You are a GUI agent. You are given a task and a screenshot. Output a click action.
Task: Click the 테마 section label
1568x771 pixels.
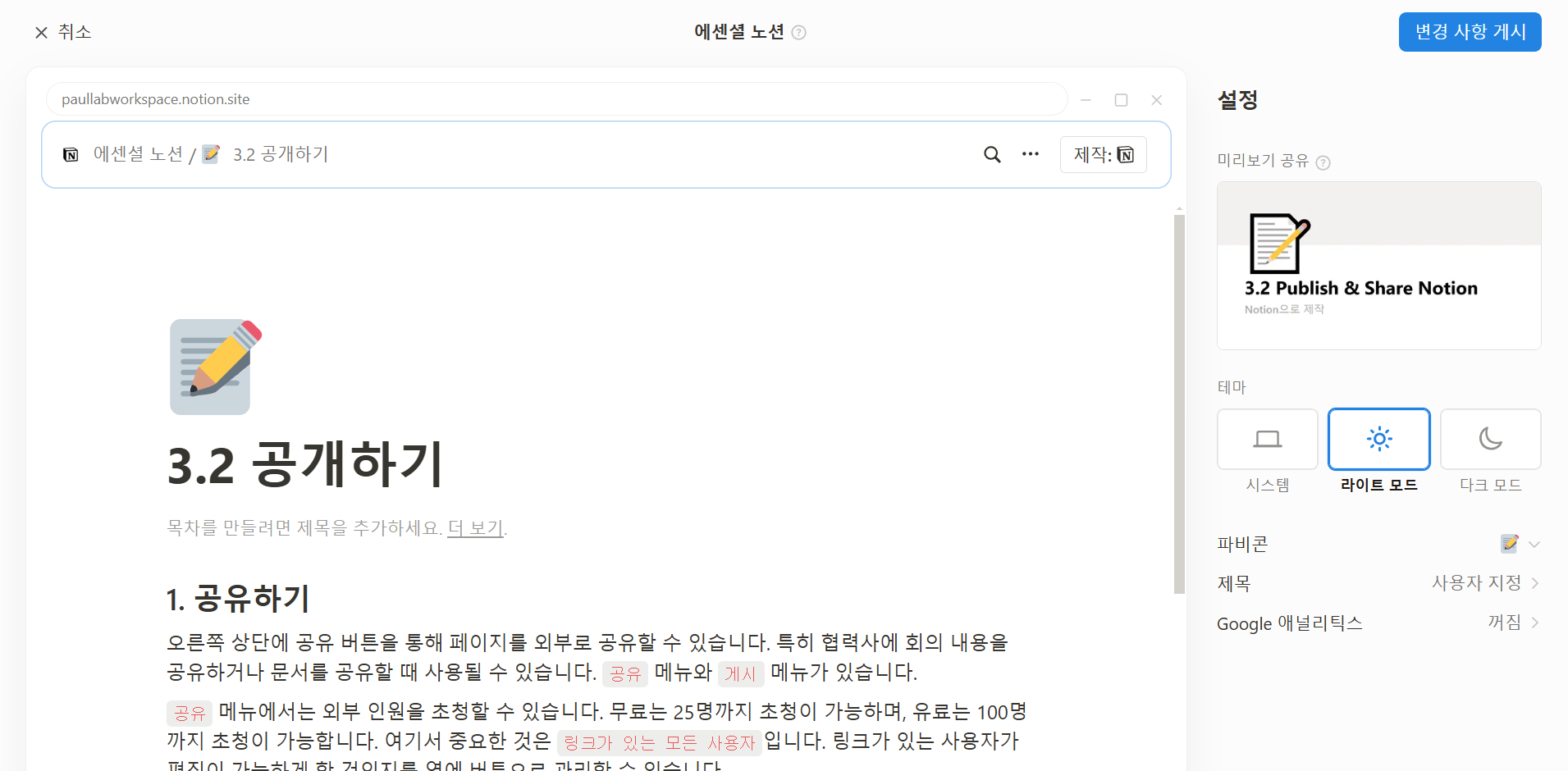(x=1232, y=387)
